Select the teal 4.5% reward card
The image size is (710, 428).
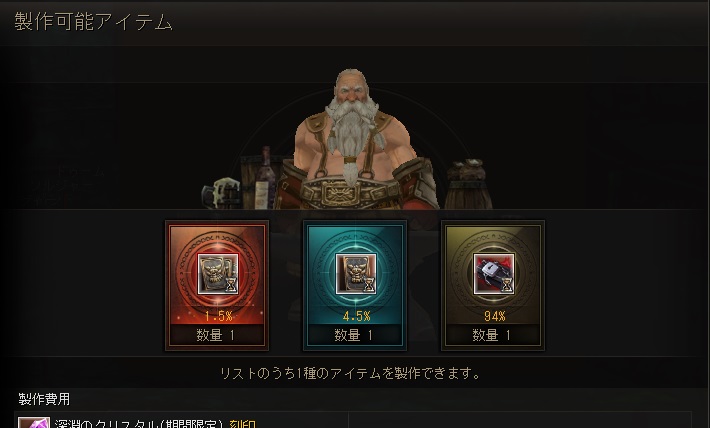pos(355,285)
